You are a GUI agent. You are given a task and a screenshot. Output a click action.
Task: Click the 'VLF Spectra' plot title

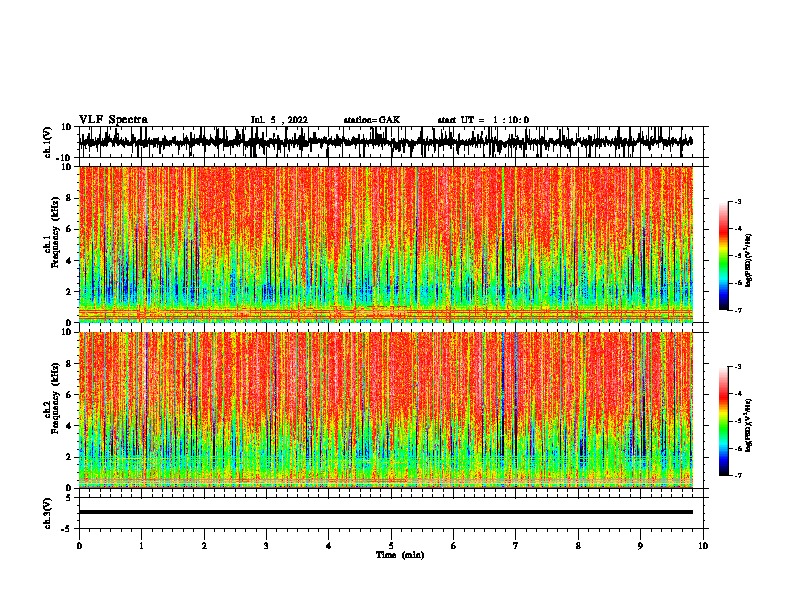[113, 120]
